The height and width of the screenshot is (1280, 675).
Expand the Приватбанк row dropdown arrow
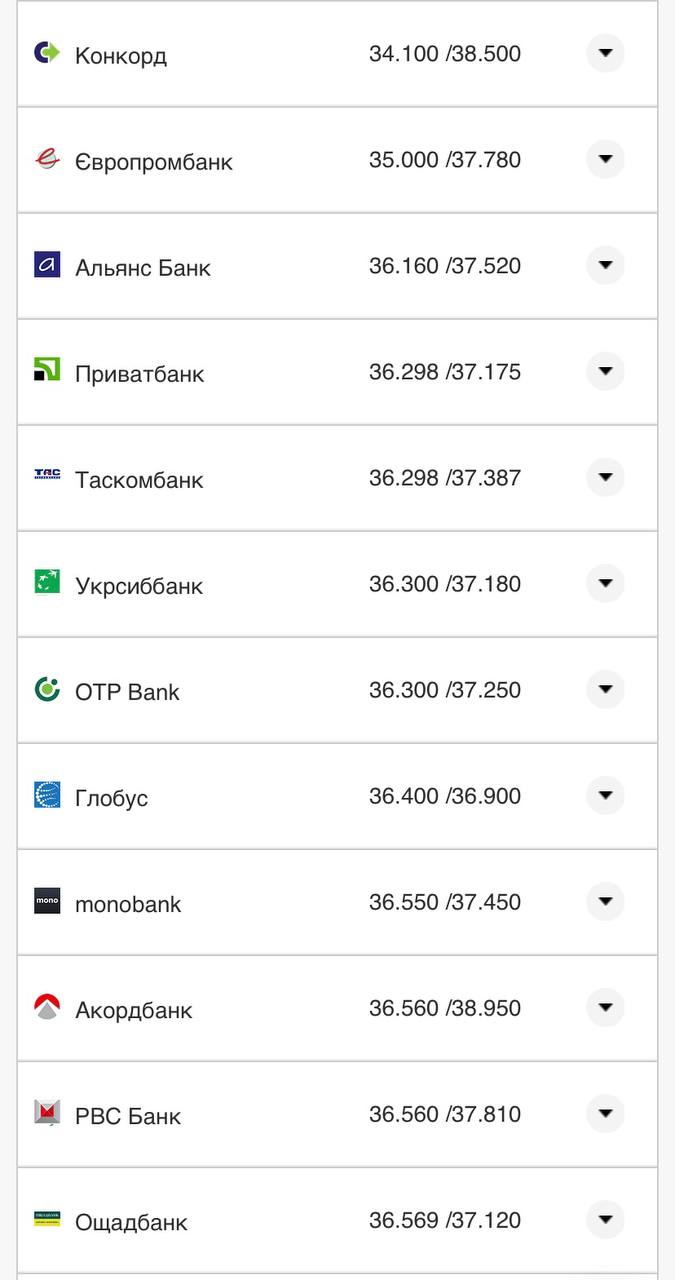point(605,371)
